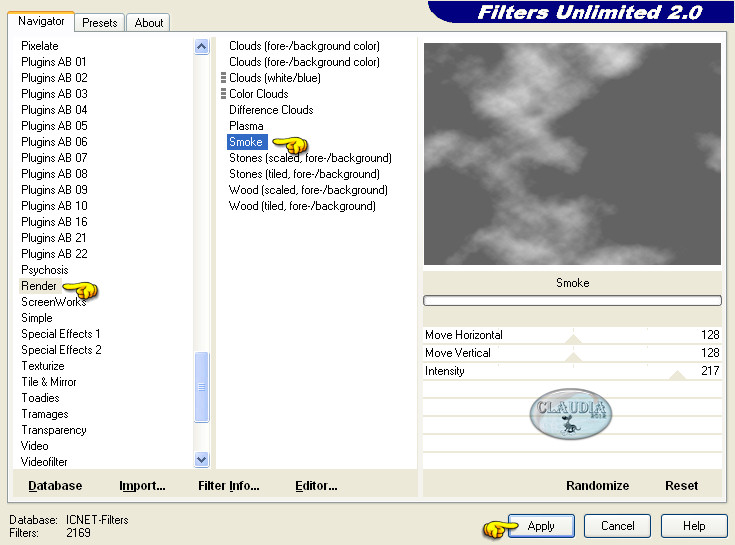Select Plugins AB 03 category
This screenshot has width=735, height=545.
pos(54,94)
